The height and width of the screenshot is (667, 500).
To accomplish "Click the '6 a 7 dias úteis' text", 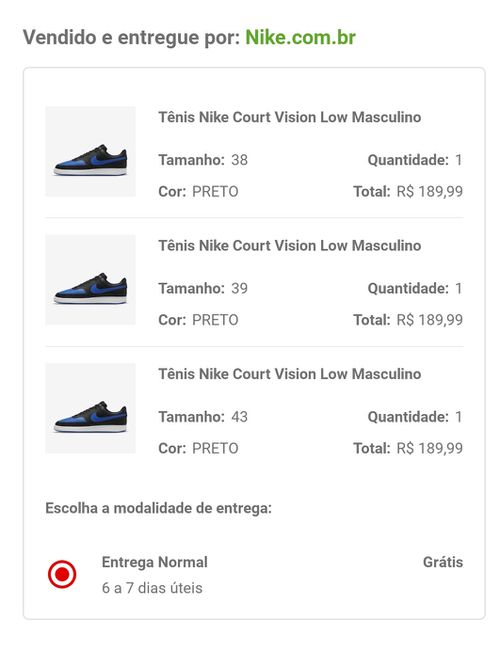I will [152, 588].
